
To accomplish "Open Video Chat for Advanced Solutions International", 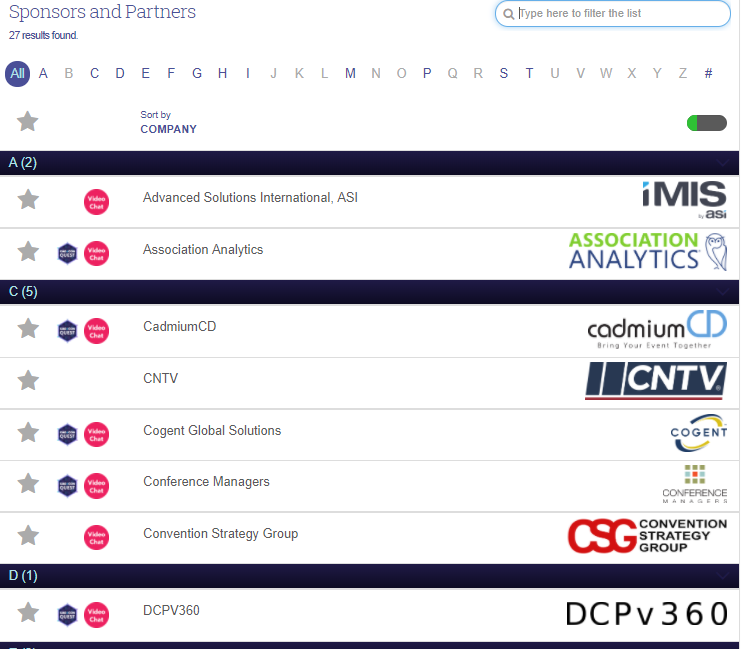I will click(96, 202).
